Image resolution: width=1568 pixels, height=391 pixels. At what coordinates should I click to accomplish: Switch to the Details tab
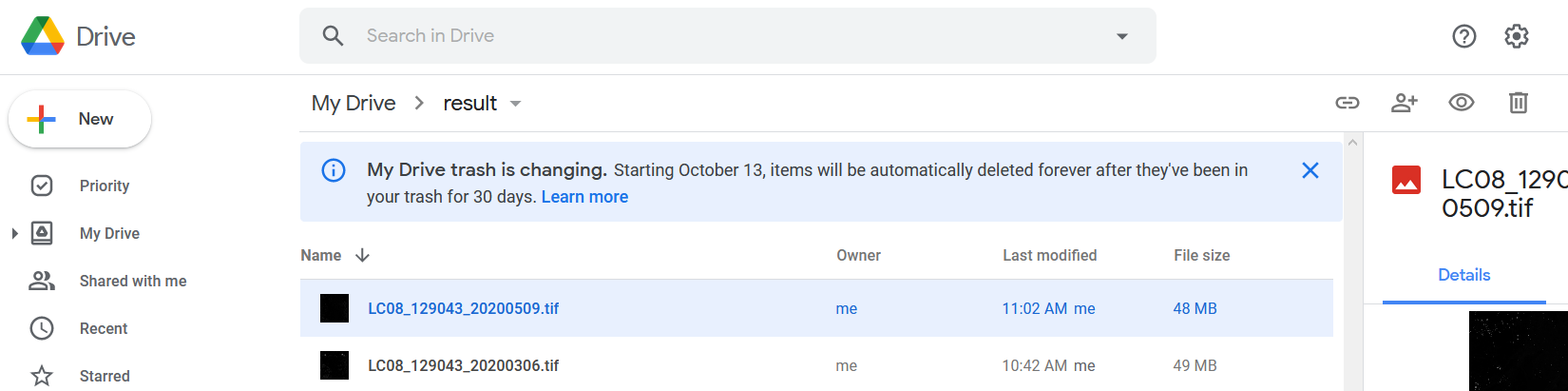(x=1463, y=275)
